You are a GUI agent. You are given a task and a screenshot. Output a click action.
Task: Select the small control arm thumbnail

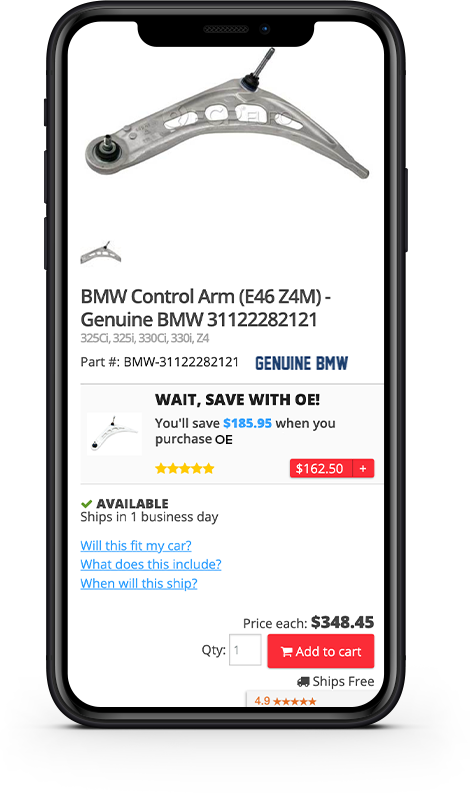[x=101, y=253]
